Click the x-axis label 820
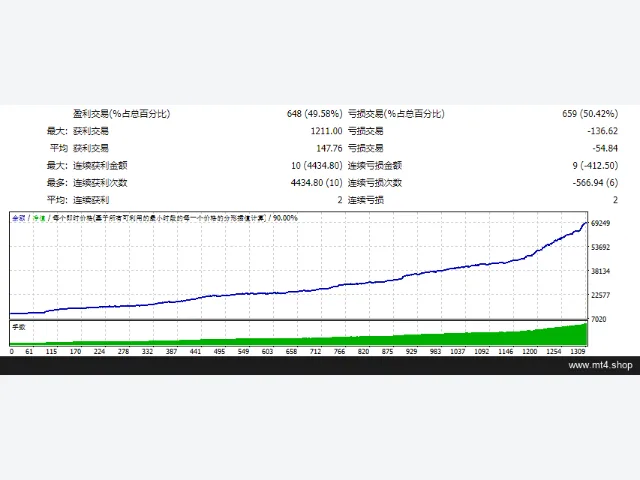640x480 pixels. (364, 351)
